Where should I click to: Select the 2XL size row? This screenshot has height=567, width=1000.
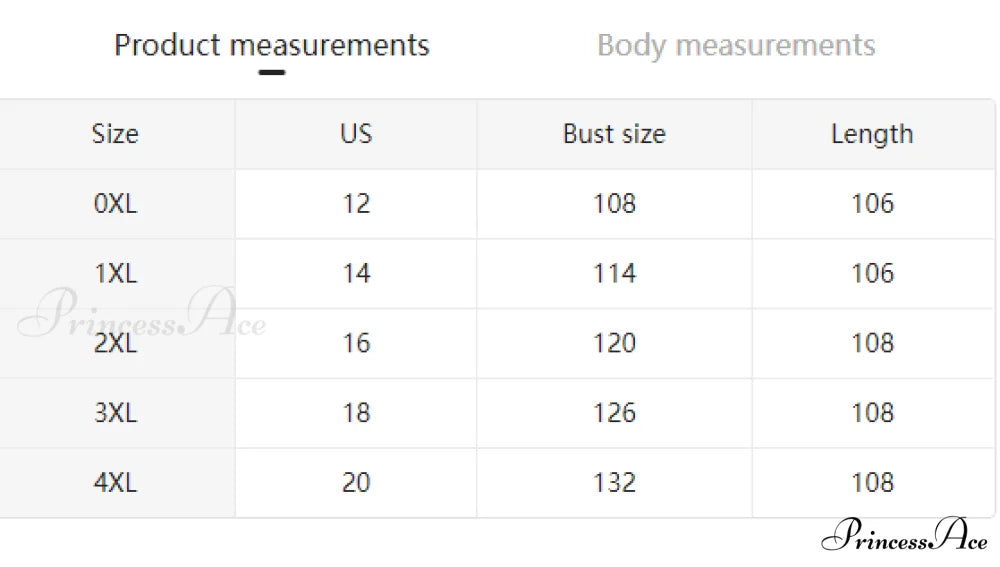tap(497, 343)
